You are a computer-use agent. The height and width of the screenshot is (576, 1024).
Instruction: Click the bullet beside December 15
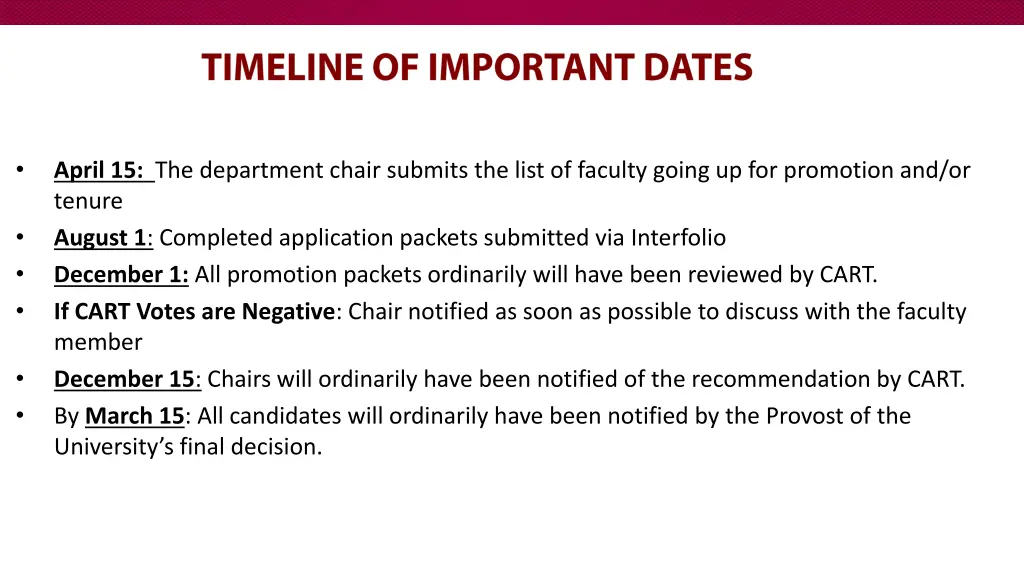(20, 379)
